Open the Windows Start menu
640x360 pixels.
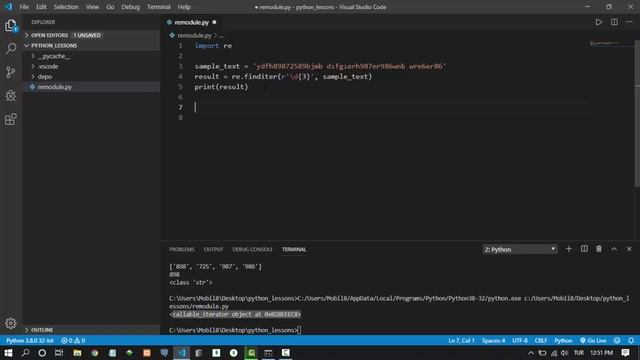(x=8, y=353)
